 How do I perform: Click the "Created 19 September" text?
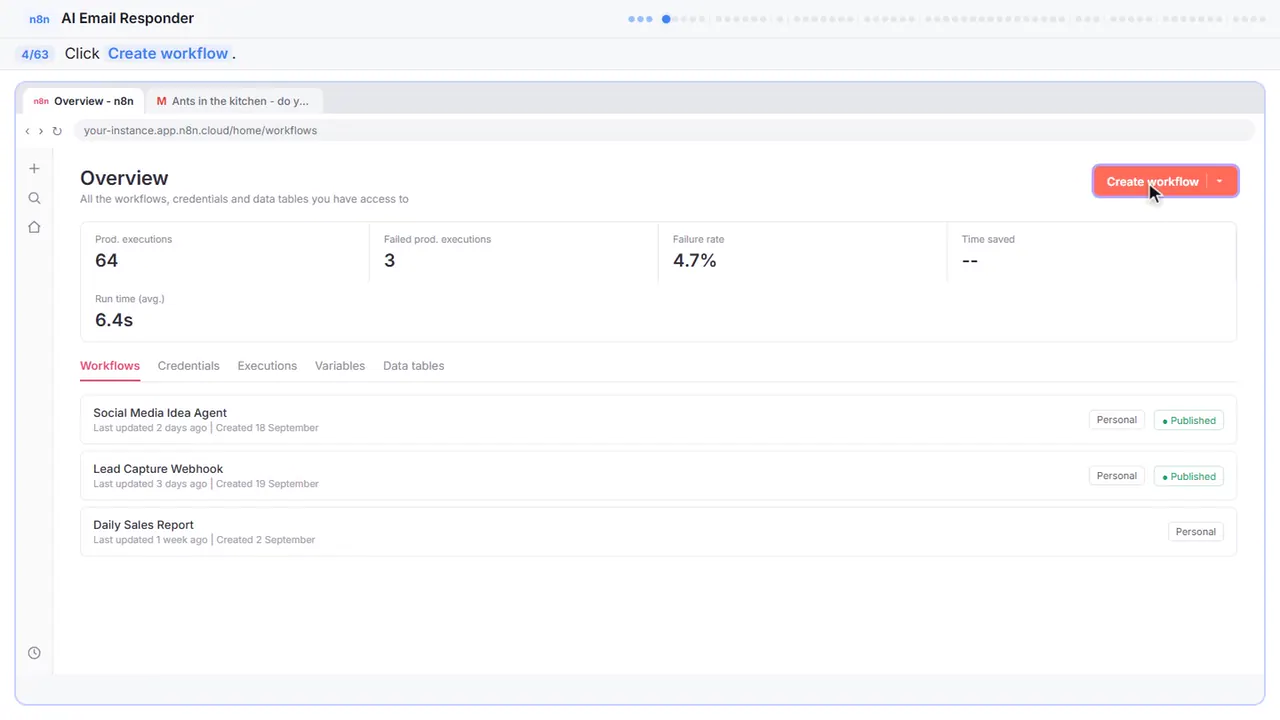(x=267, y=484)
